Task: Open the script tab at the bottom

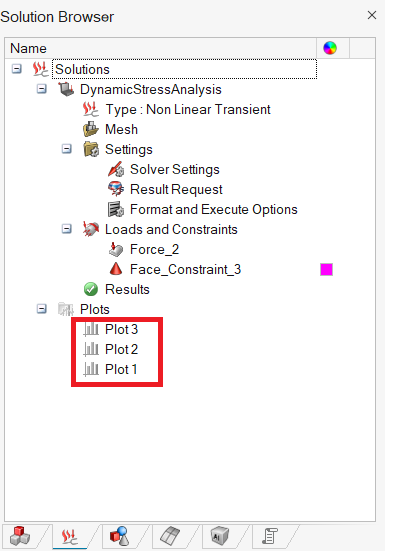Action: point(270,537)
